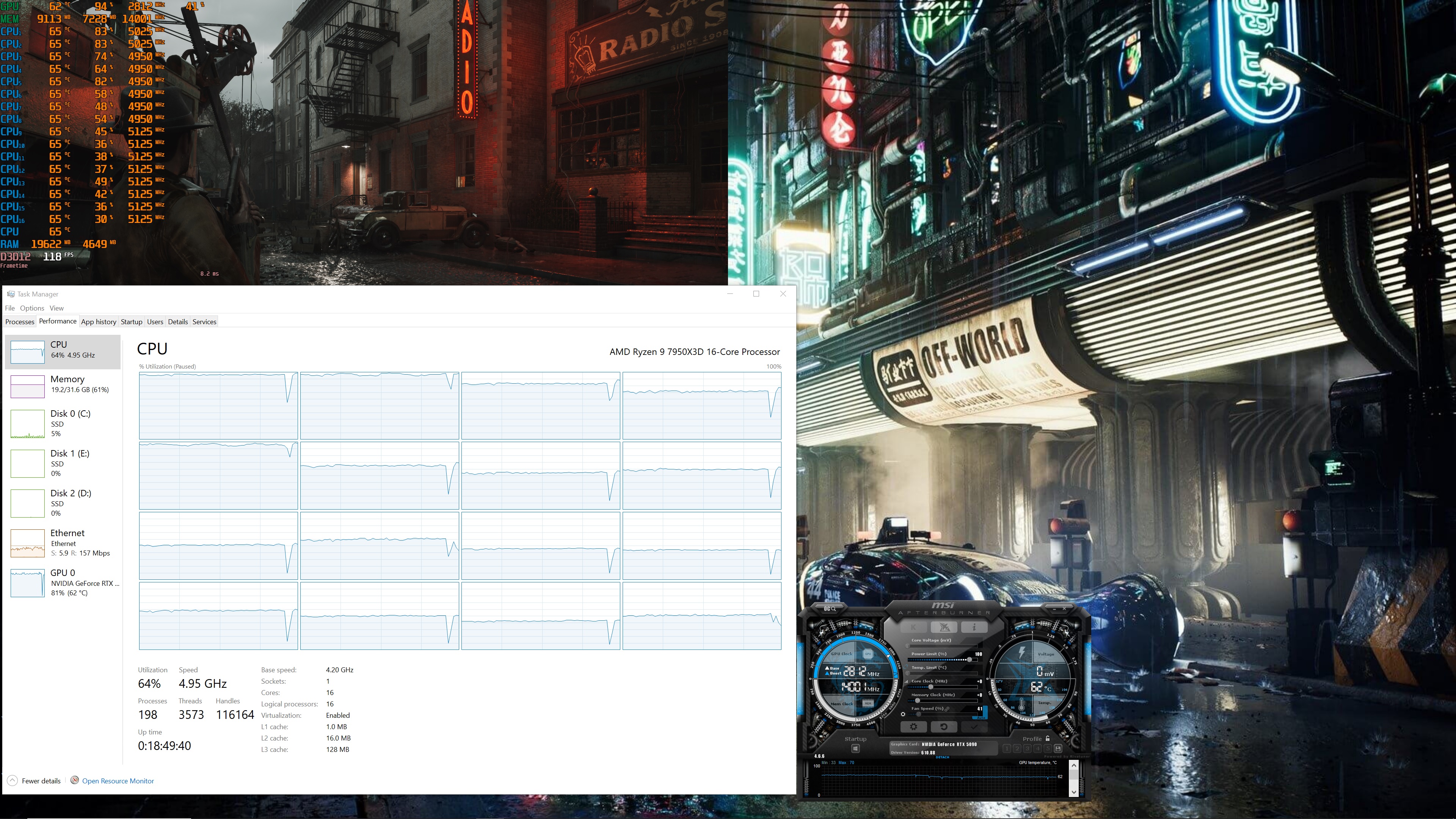Select the Ethernet graph thumbnail in sidebar
This screenshot has height=819, width=1456.
point(28,543)
